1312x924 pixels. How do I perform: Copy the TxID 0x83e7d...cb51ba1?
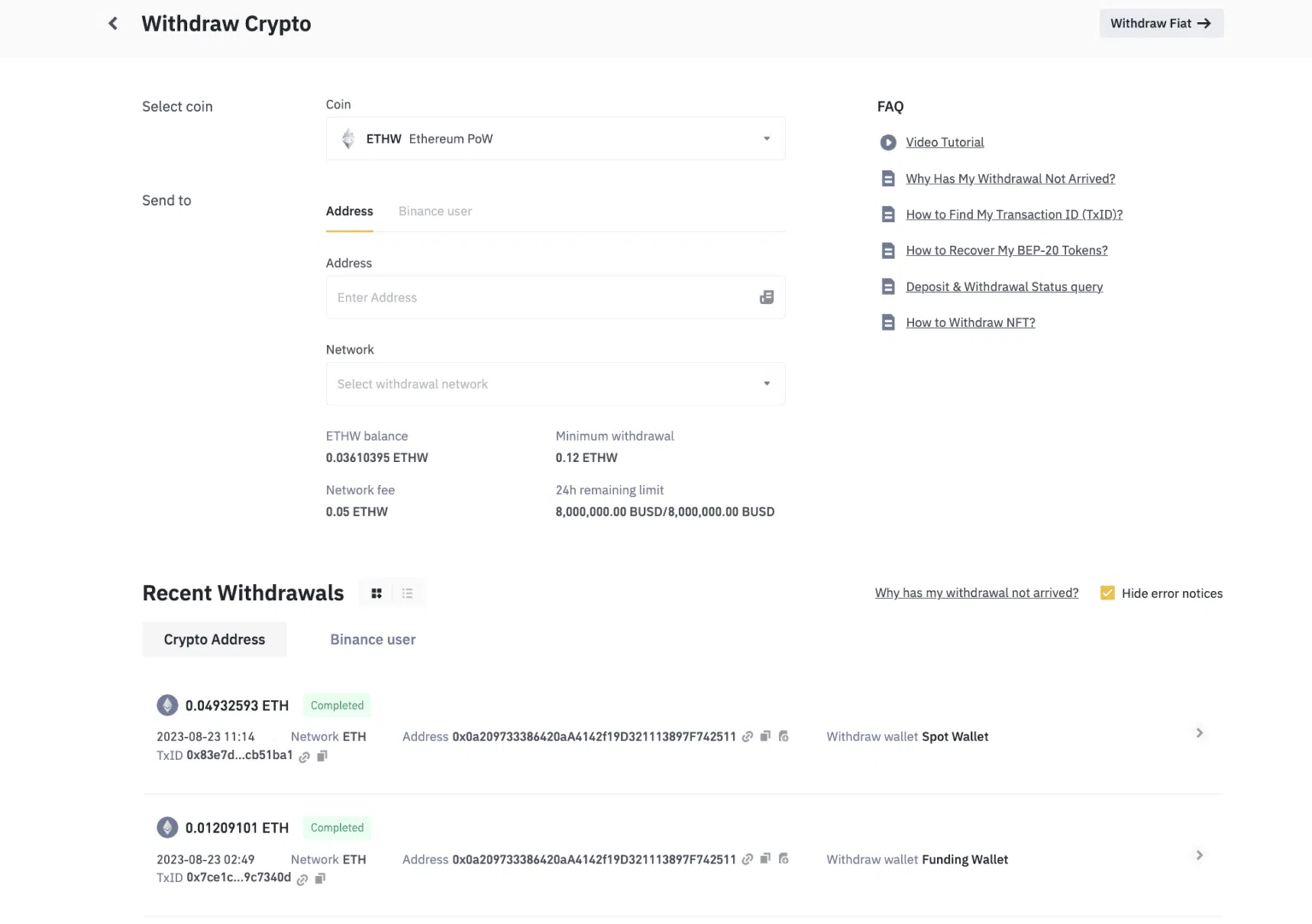click(x=322, y=756)
